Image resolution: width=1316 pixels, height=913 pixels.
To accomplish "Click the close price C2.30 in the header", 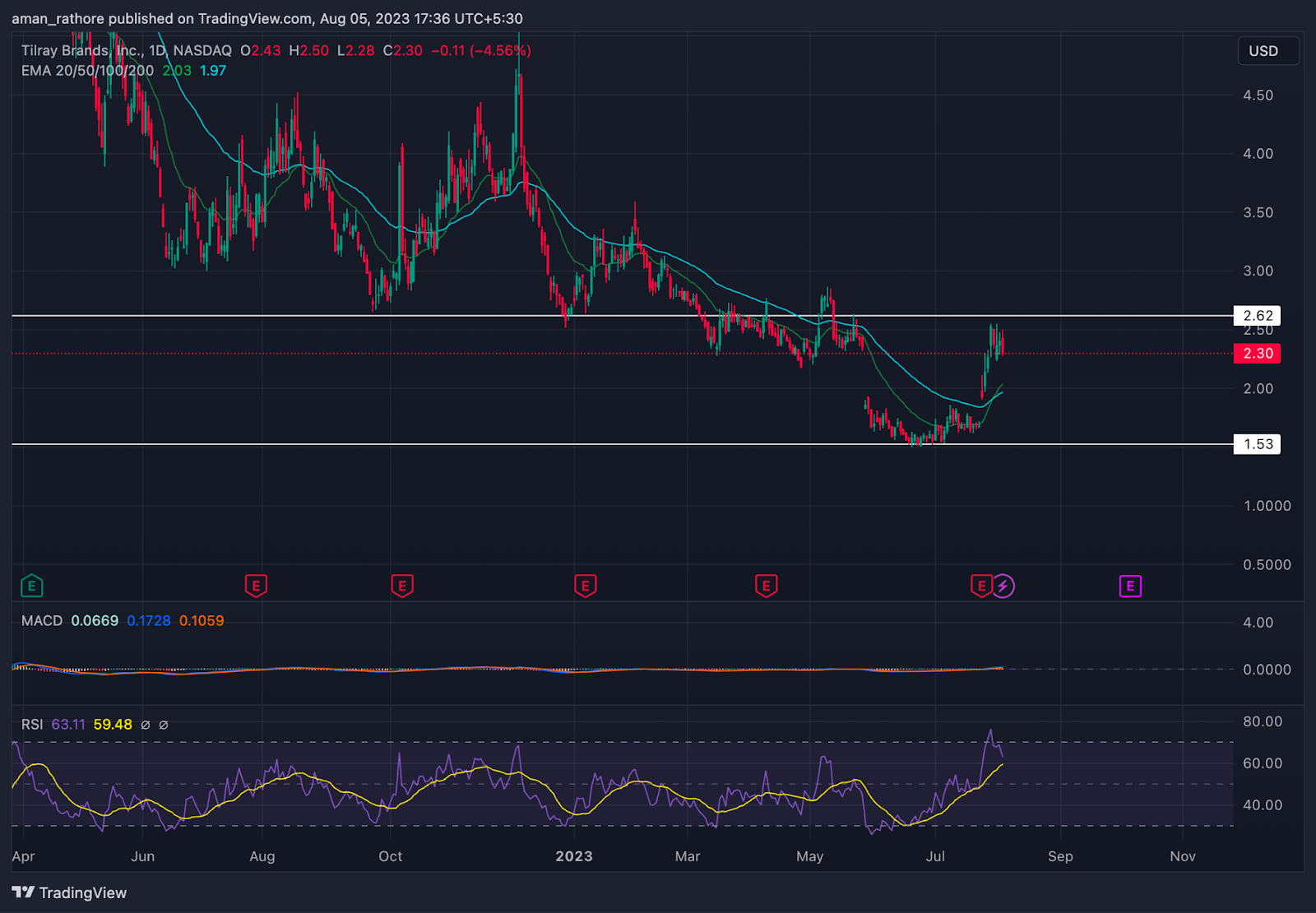I will coord(403,50).
